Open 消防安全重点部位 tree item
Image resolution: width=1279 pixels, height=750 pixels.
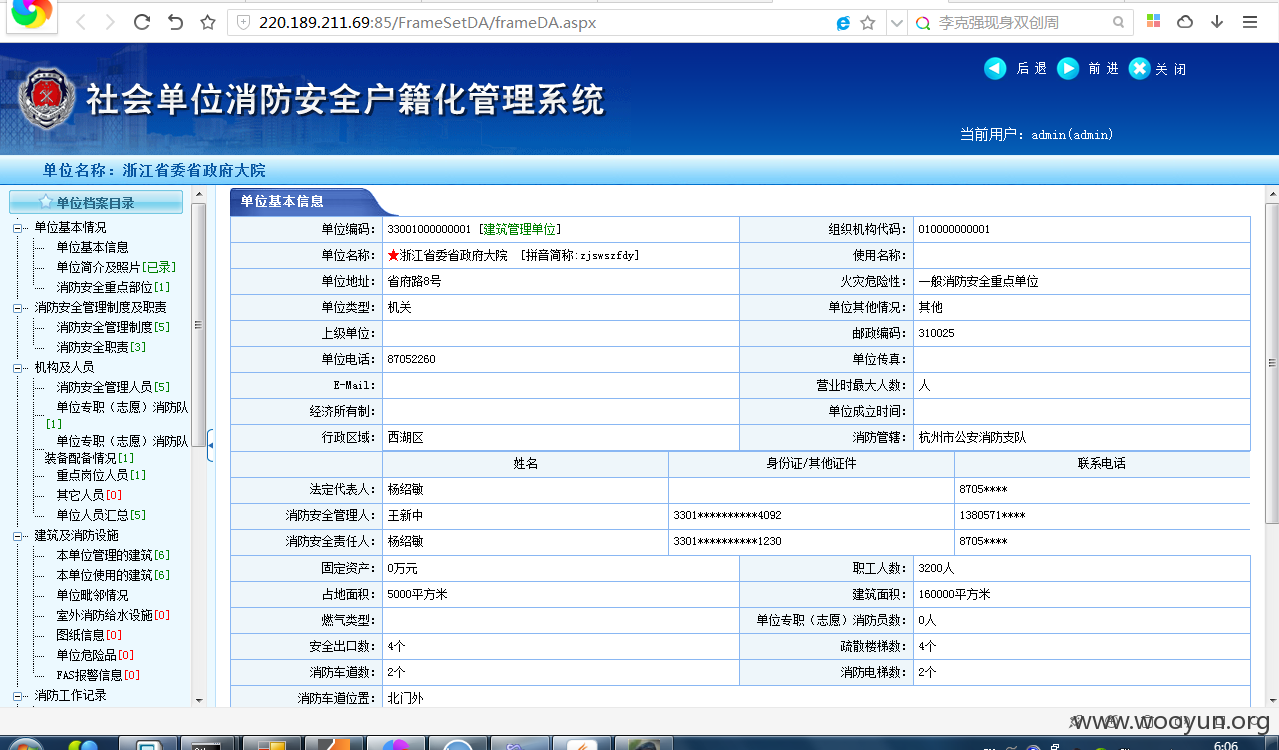click(x=113, y=287)
